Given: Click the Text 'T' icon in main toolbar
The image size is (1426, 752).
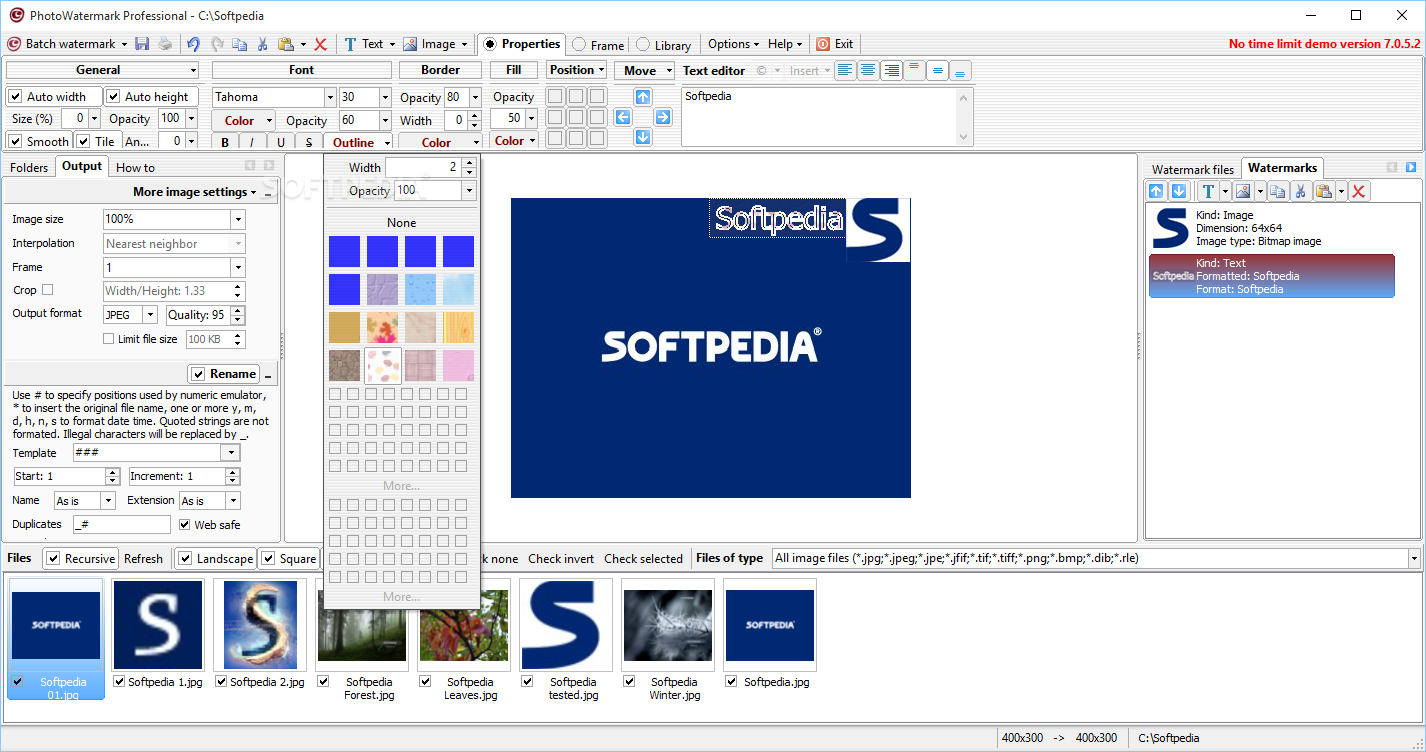Looking at the screenshot, I should click(x=350, y=44).
